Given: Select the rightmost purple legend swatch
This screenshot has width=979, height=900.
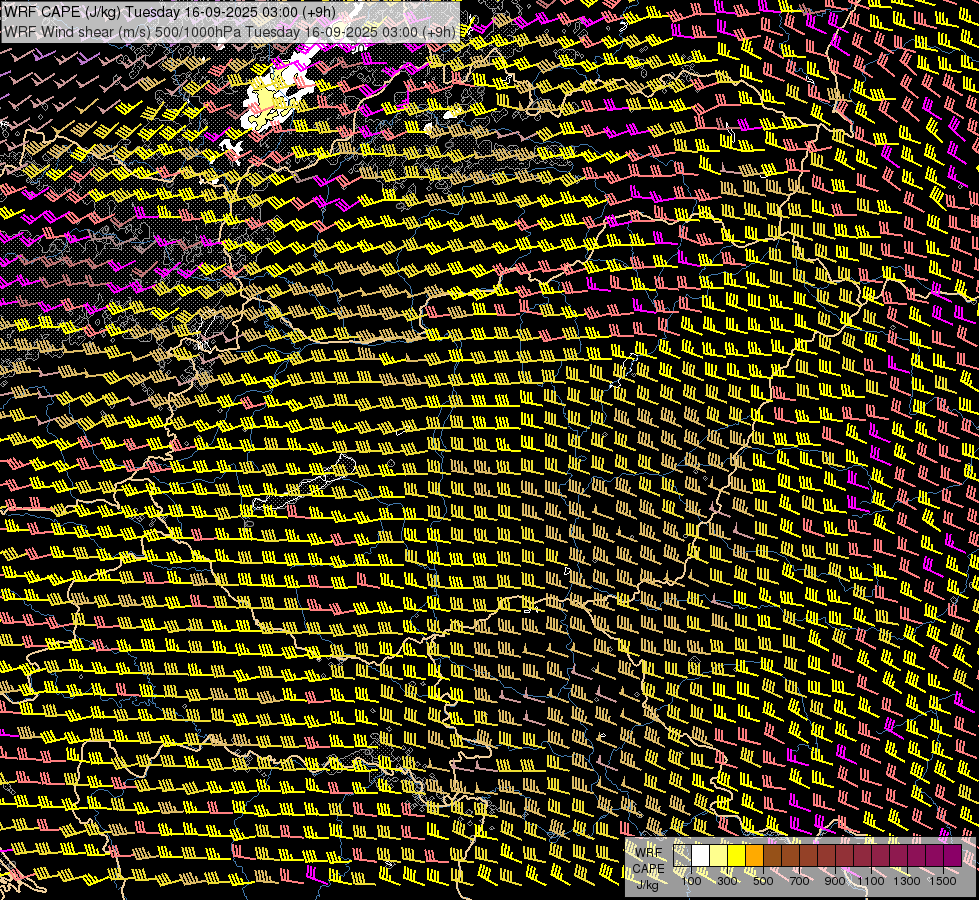Looking at the screenshot, I should (952, 855).
